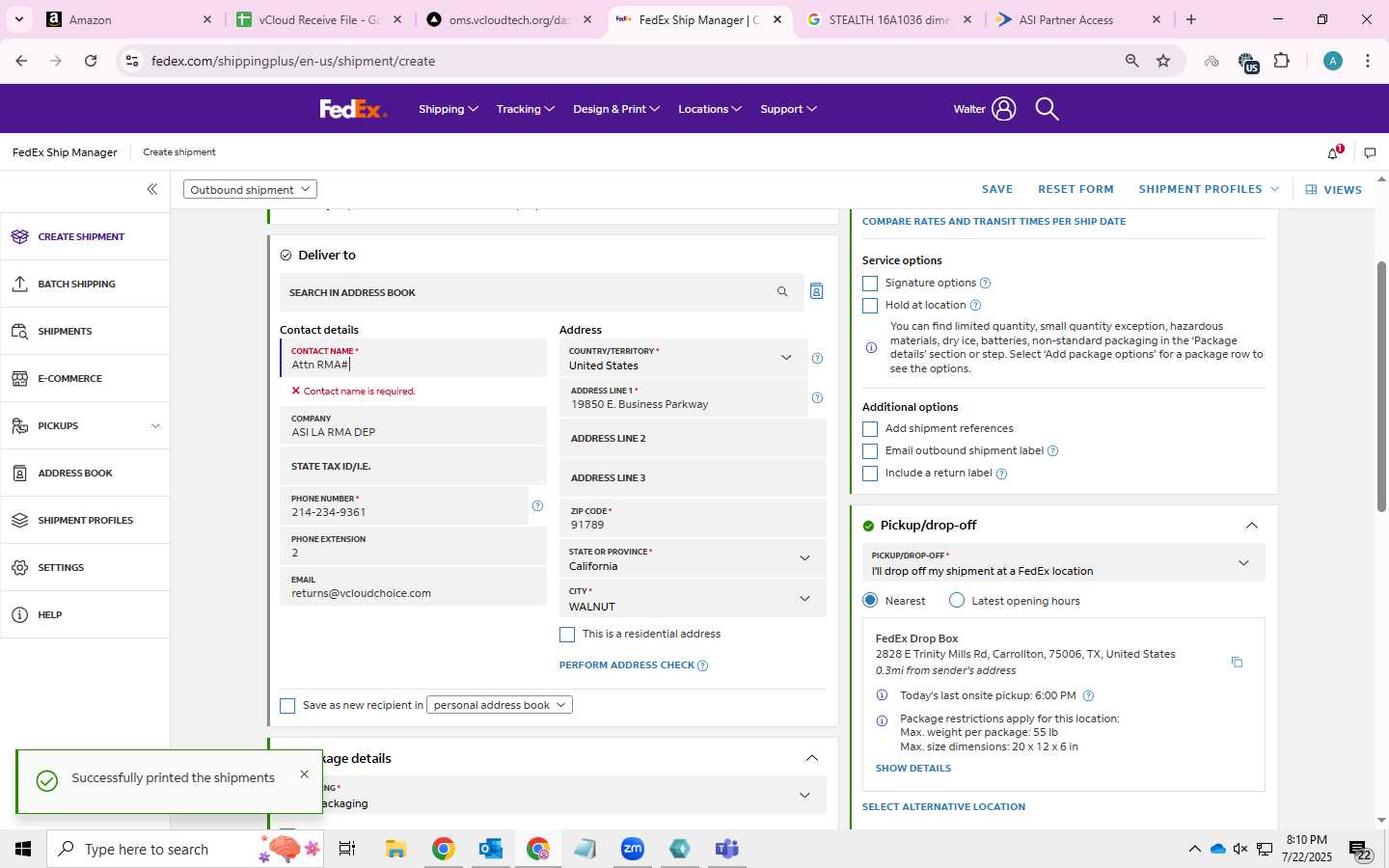
Task: Expand Shipment Profiles dropdown in toolbar
Action: click(x=1209, y=189)
